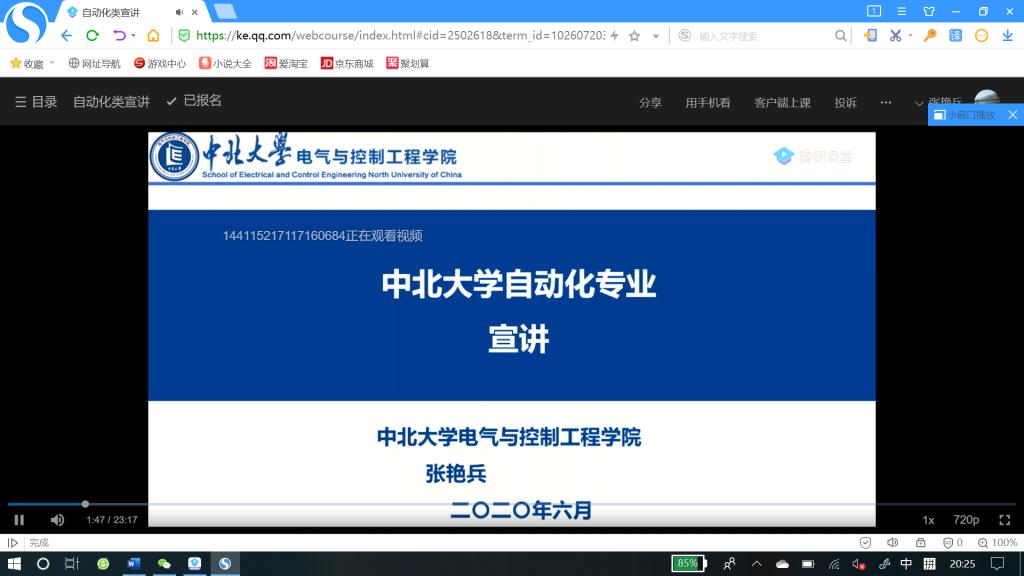Open the more options ellipsis menu

[885, 103]
